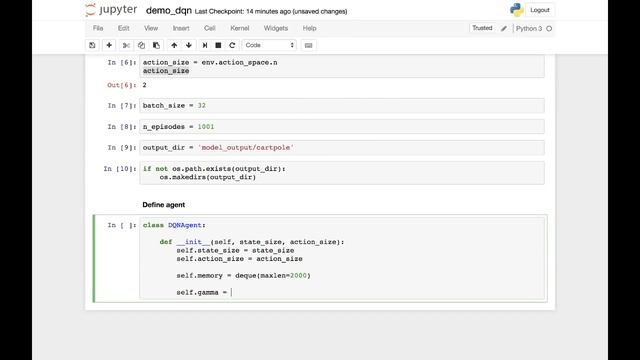Open the File menu
The image size is (640, 360).
[98, 28]
